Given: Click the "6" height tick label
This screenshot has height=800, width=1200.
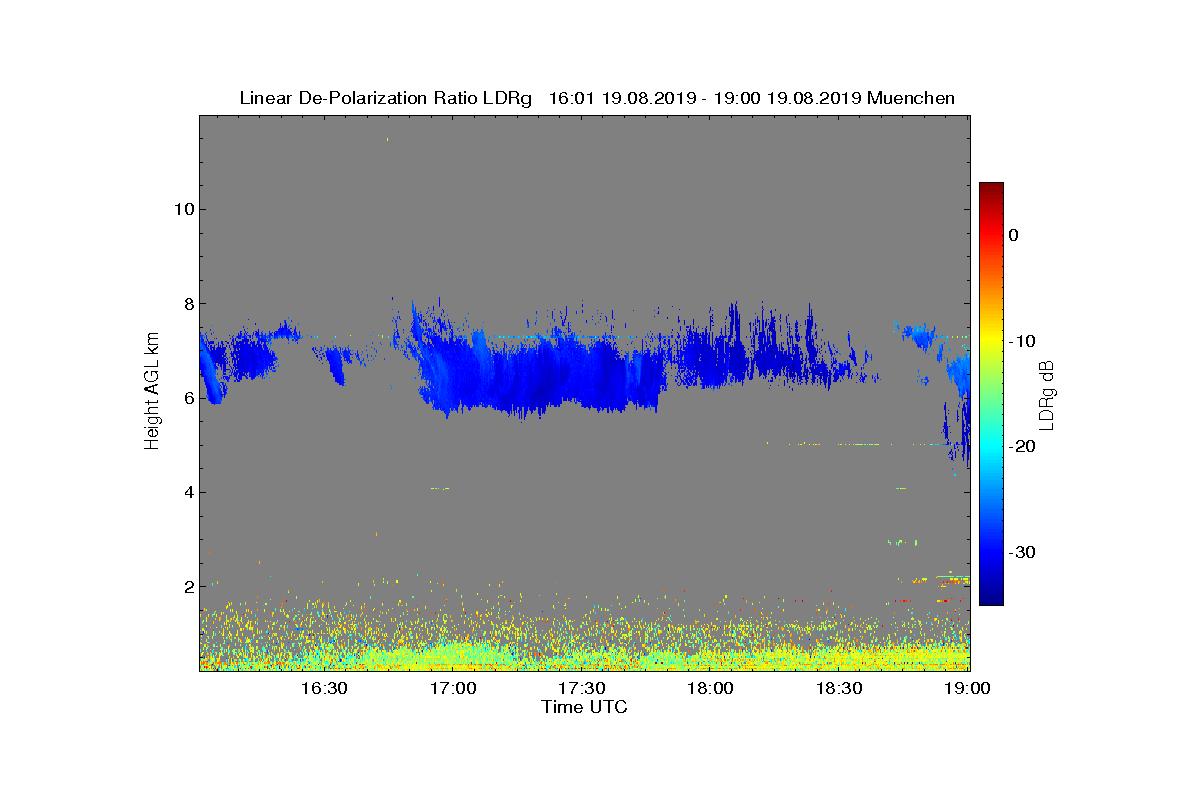Looking at the screenshot, I should [188, 397].
